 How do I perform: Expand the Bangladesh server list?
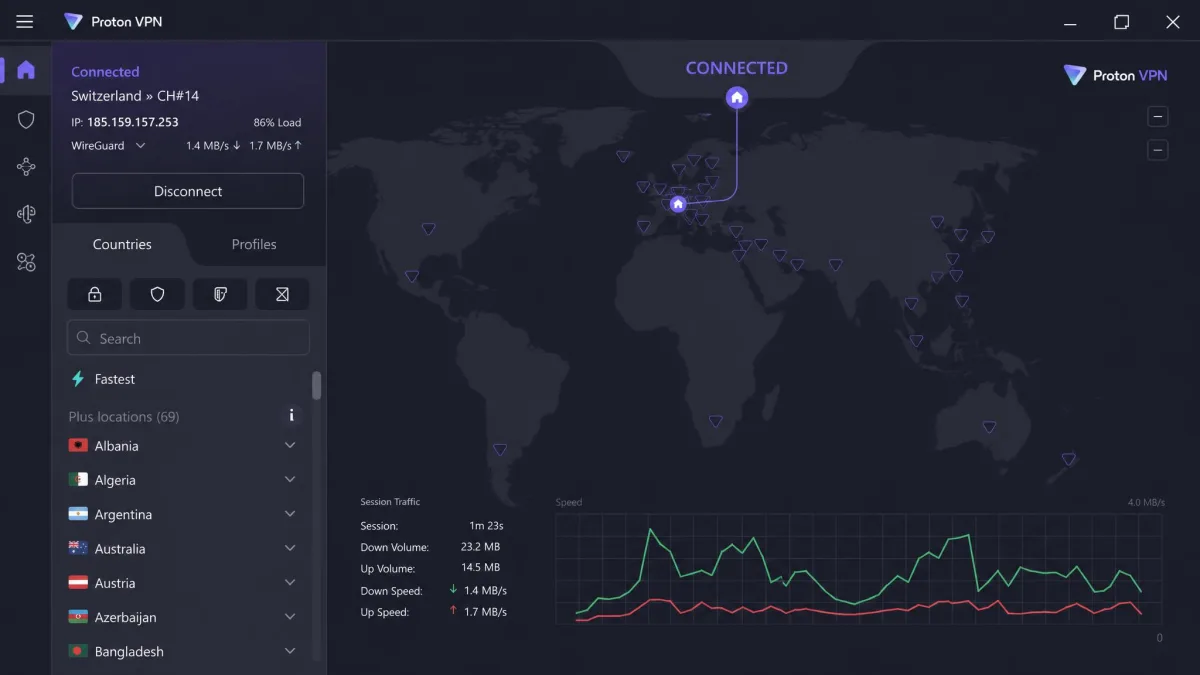290,651
